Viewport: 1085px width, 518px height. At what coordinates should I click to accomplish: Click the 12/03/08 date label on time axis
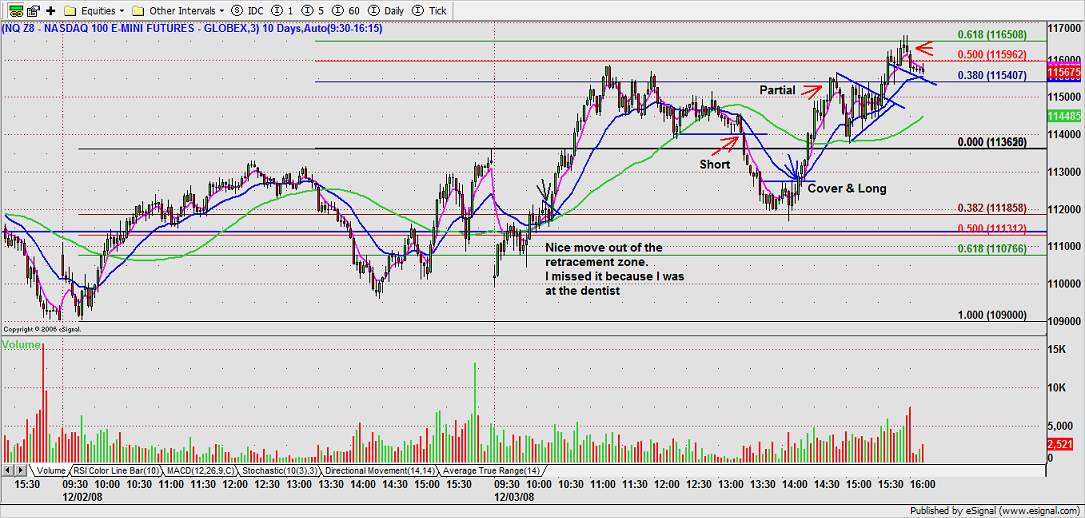pyautogui.click(x=513, y=497)
